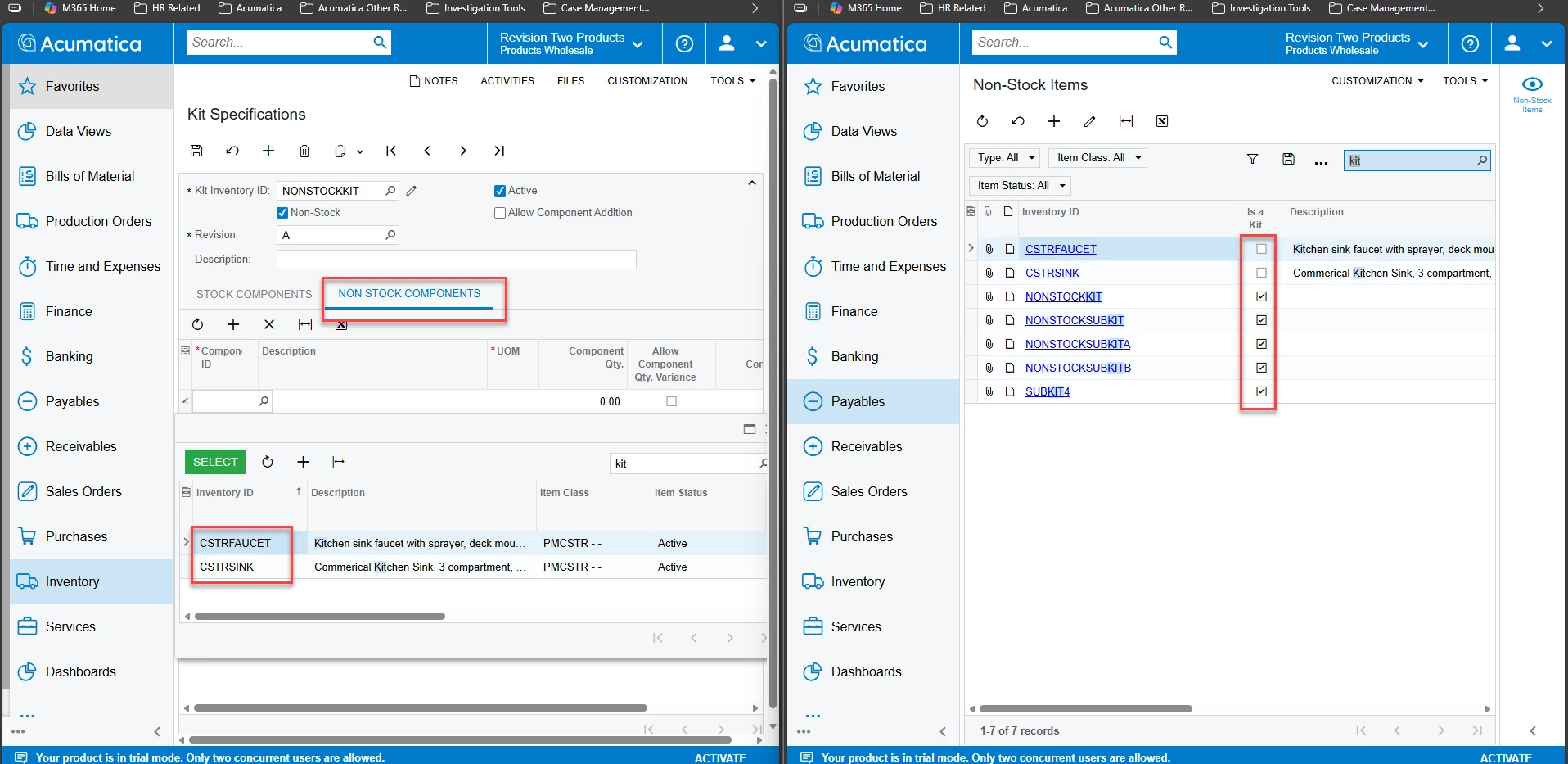Viewport: 1568px width, 764px height.
Task: Uncheck Is a Kit for NONSTOCKKIT row
Action: coord(1261,296)
